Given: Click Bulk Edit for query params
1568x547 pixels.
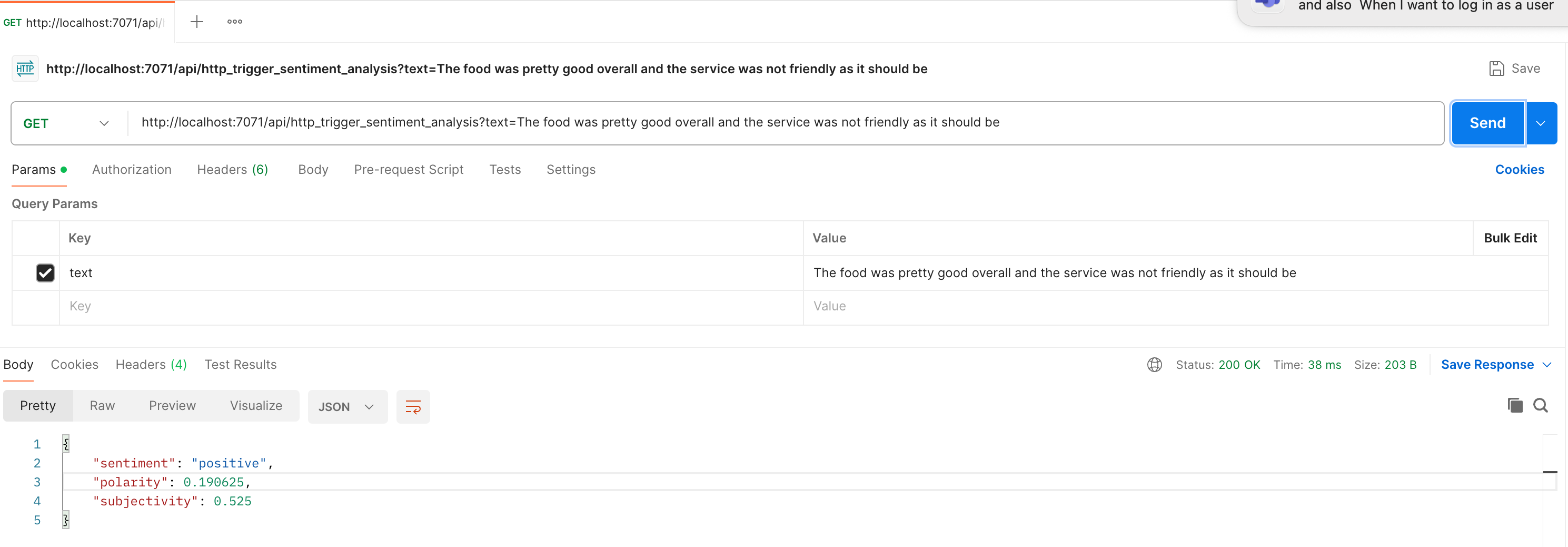Looking at the screenshot, I should (1510, 238).
